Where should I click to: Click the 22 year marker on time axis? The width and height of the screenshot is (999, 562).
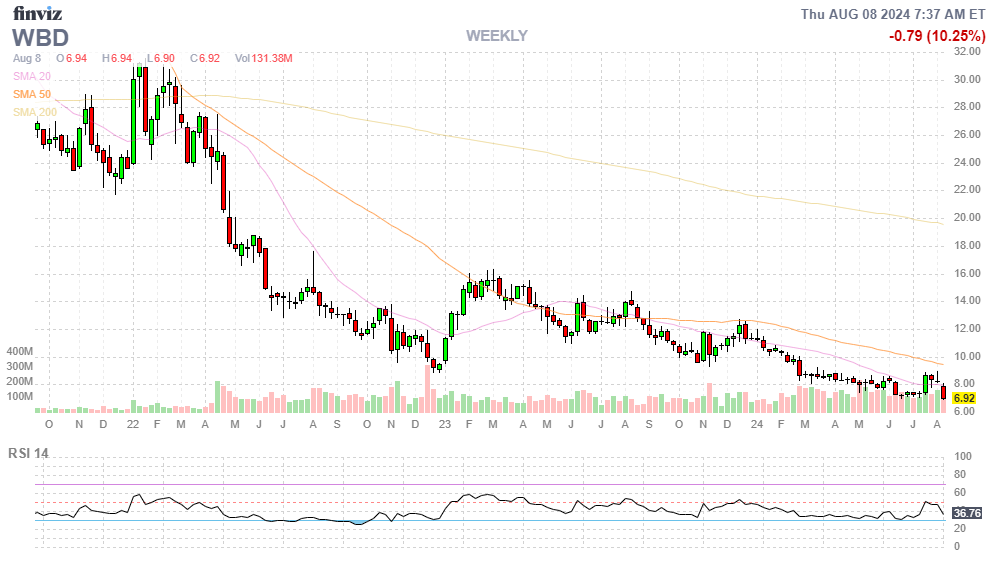coord(133,424)
